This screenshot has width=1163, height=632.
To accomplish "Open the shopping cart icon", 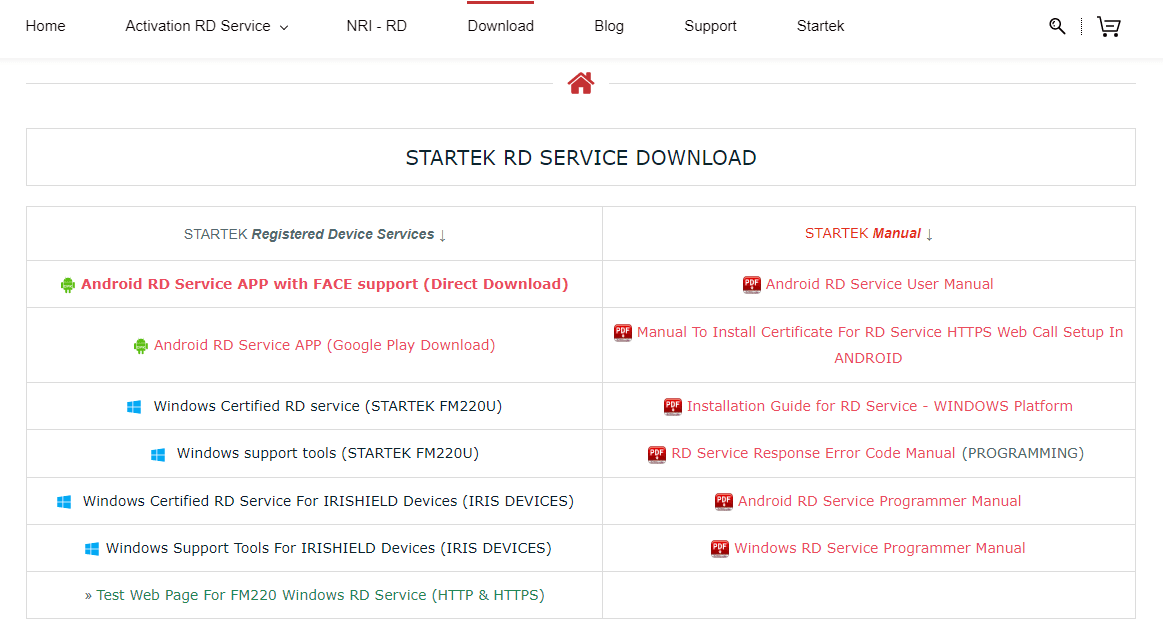I will (x=1109, y=27).
